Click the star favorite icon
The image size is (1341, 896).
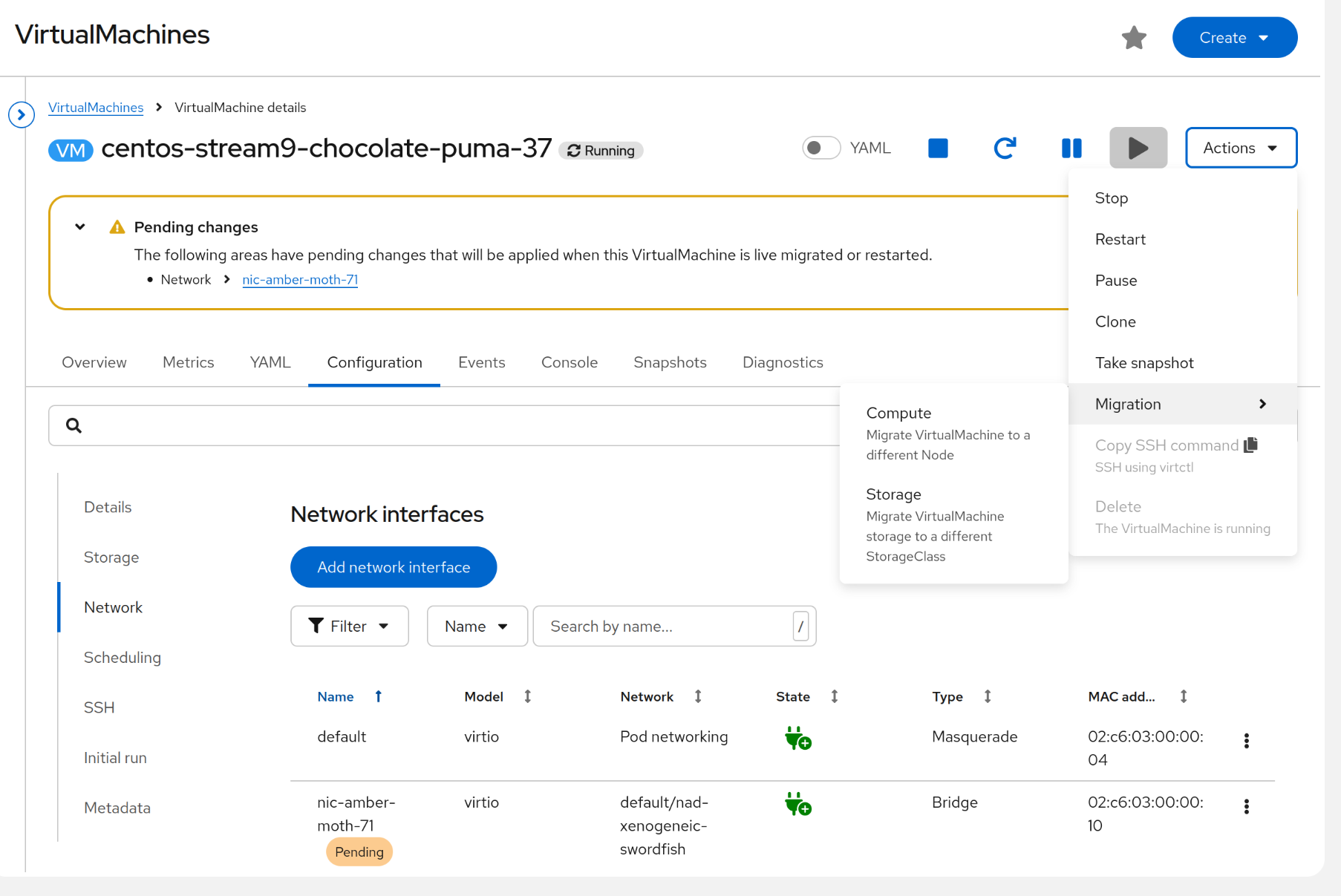[x=1133, y=38]
